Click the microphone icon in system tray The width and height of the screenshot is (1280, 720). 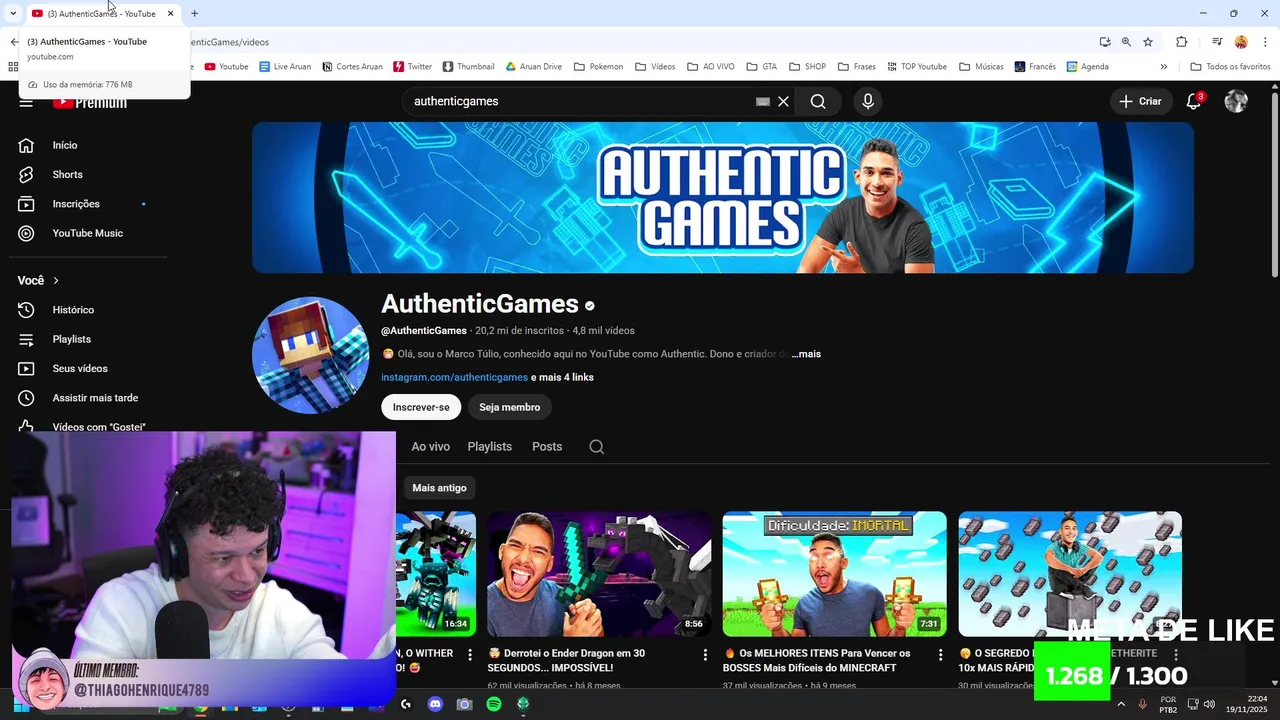coord(1142,705)
